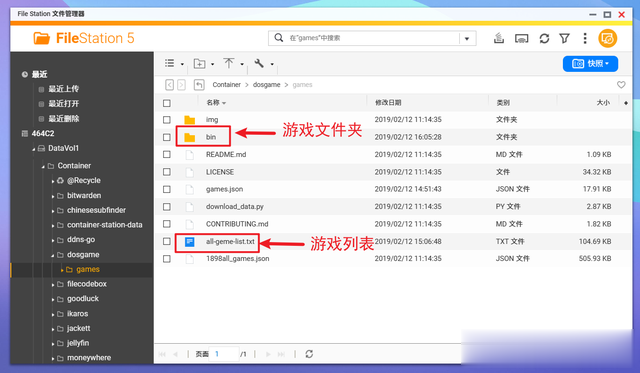Check the box for README.md
Image resolution: width=640 pixels, height=373 pixels.
[167, 154]
